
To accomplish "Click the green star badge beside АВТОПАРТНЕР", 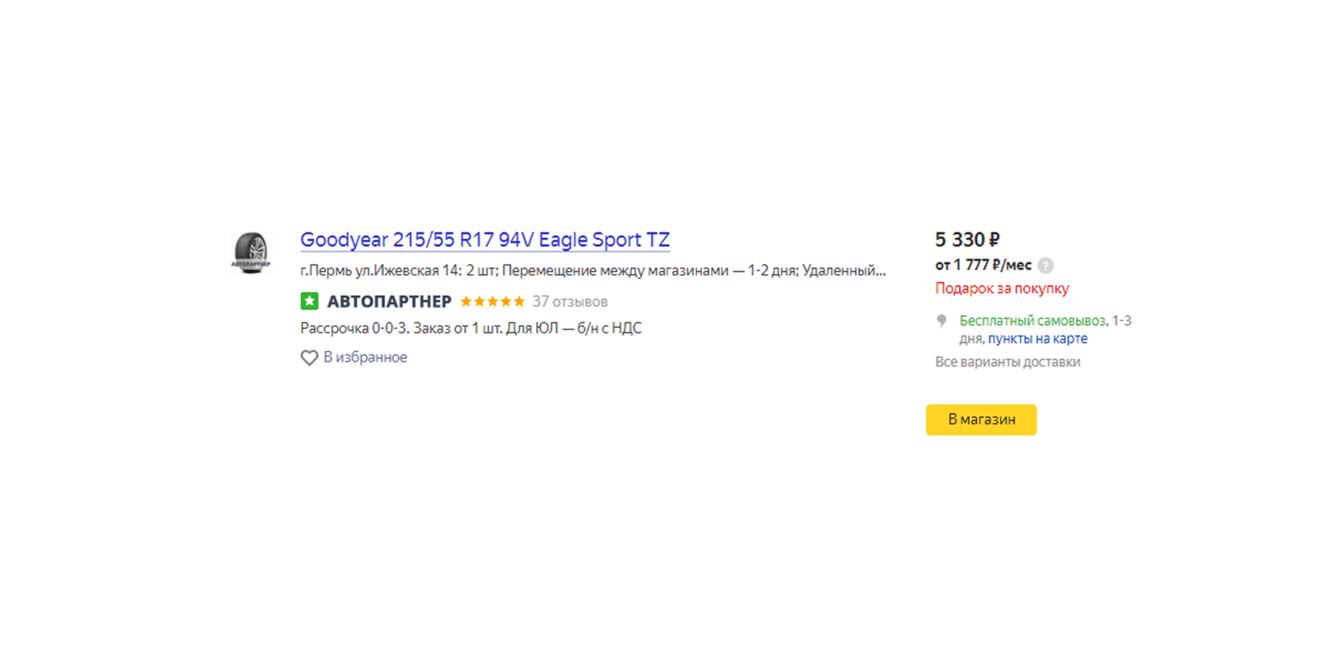I will point(310,301).
